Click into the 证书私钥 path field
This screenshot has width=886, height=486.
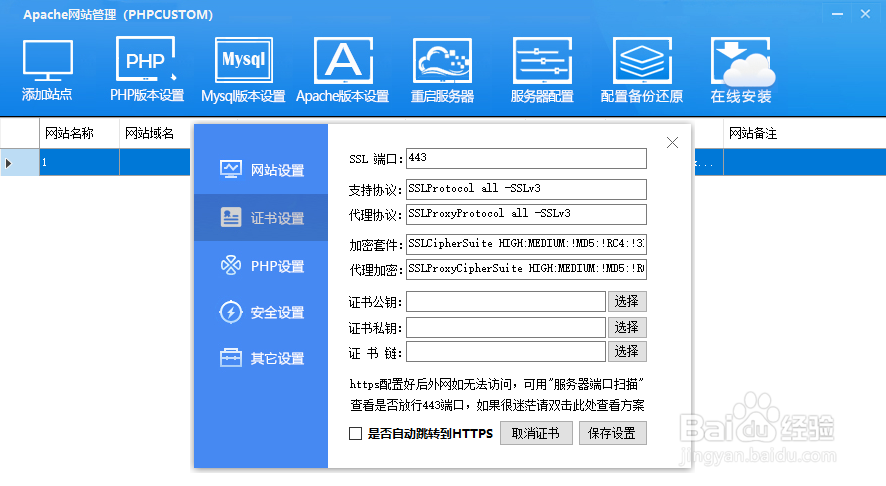click(506, 327)
